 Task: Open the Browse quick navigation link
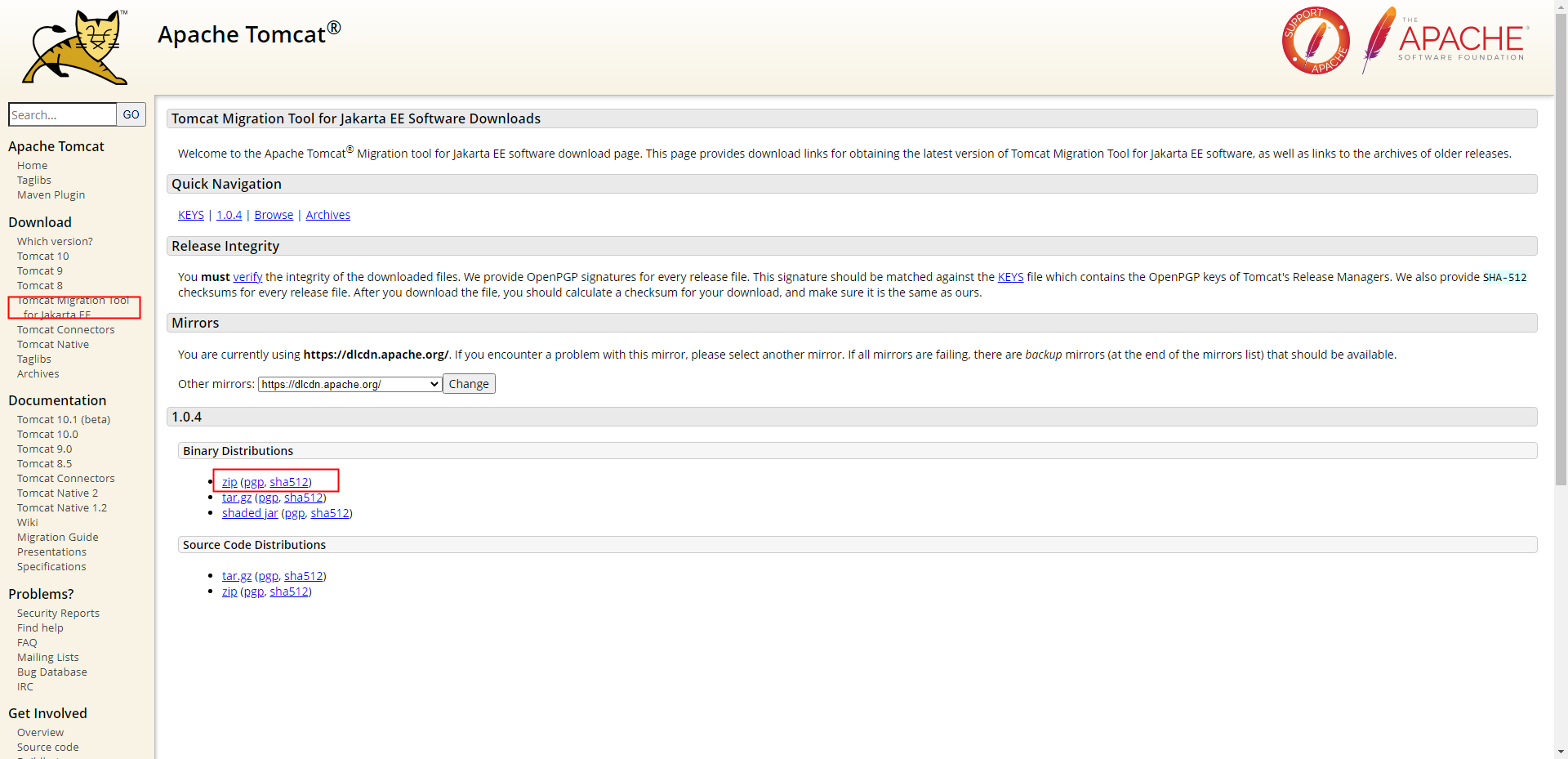(274, 215)
